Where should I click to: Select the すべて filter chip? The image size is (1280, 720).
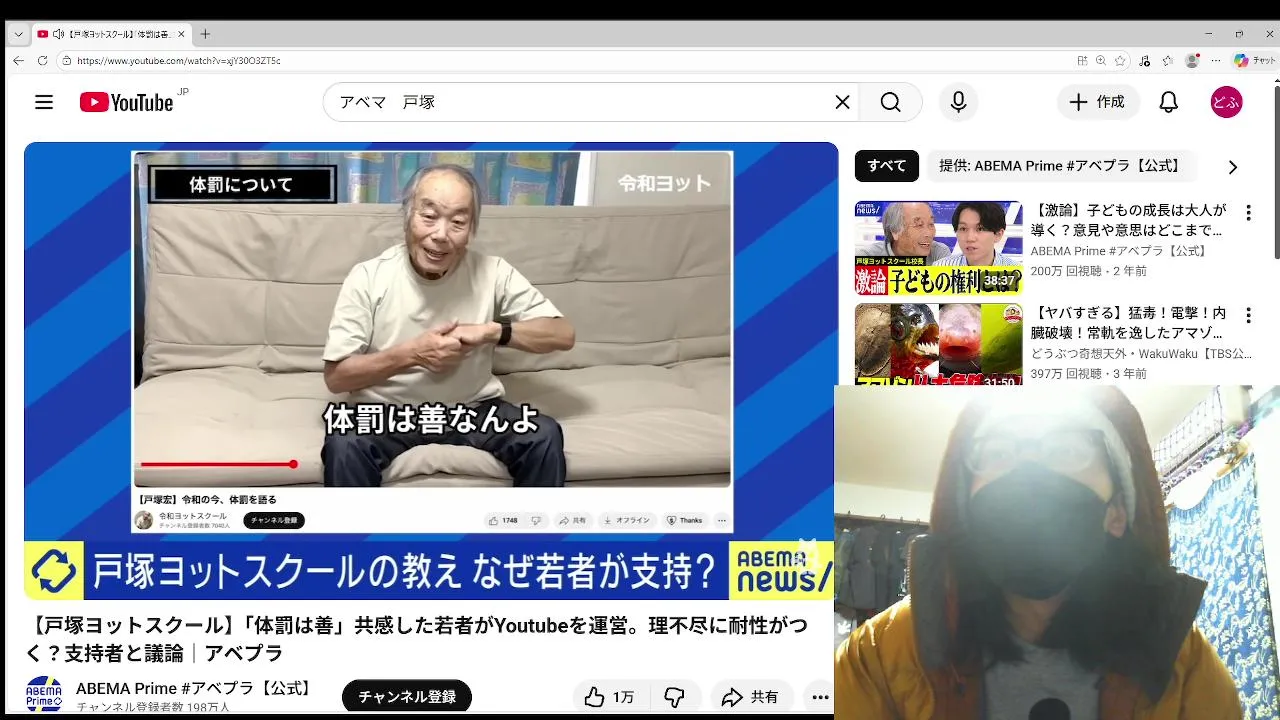886,166
